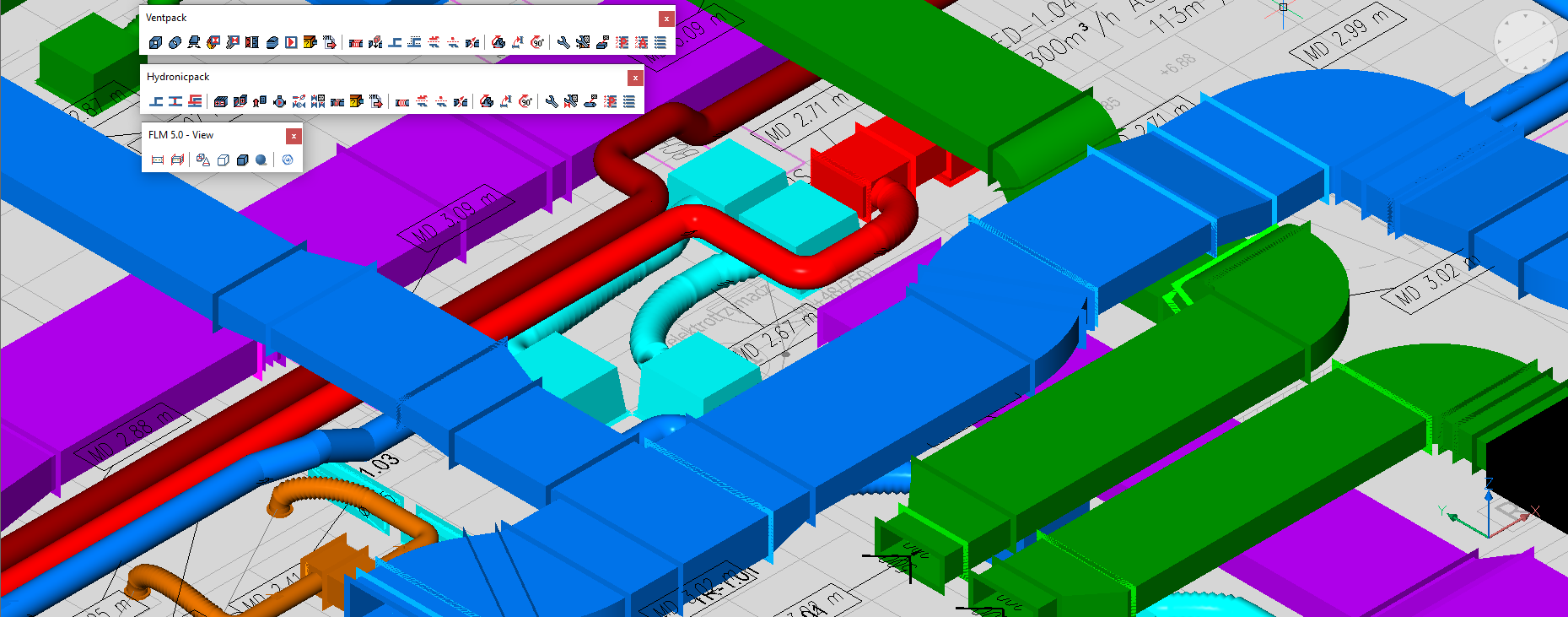The image size is (1568, 617).
Task: Click the list icon at Ventpack's right end
Action: 660,42
